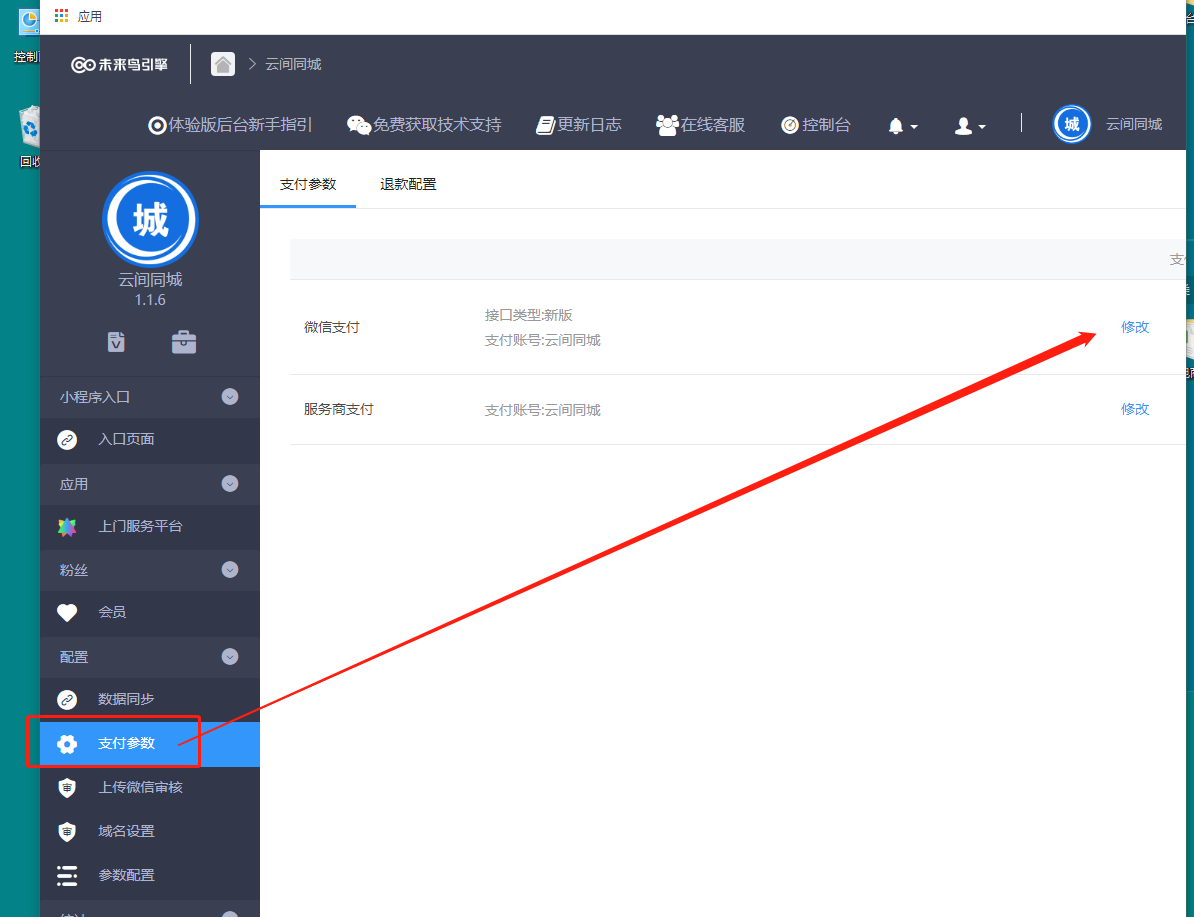Open the user account dropdown
The image size is (1194, 917).
coord(970,126)
